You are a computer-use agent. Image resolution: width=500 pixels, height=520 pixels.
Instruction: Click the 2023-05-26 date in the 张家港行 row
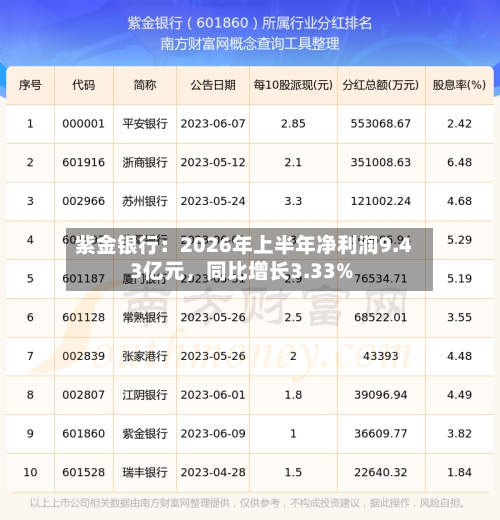pyautogui.click(x=213, y=356)
